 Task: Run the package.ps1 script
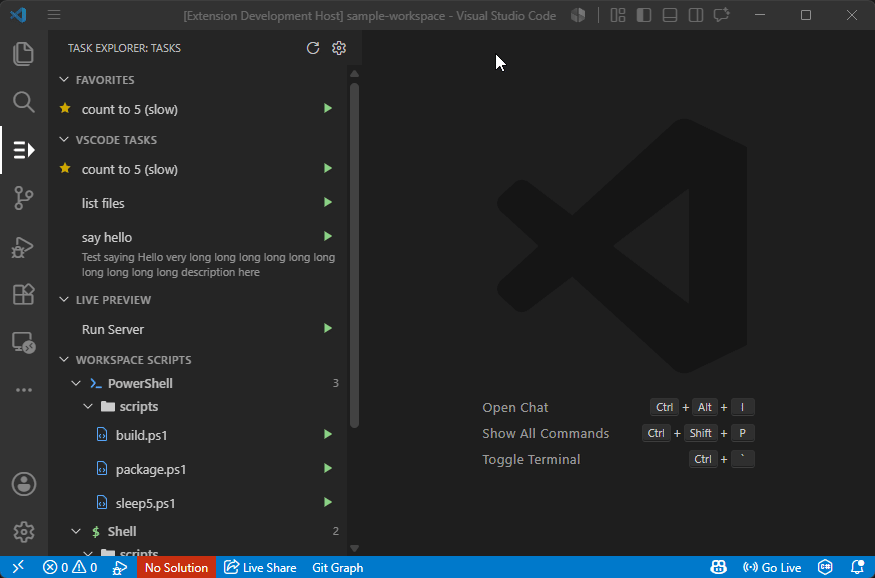point(328,468)
